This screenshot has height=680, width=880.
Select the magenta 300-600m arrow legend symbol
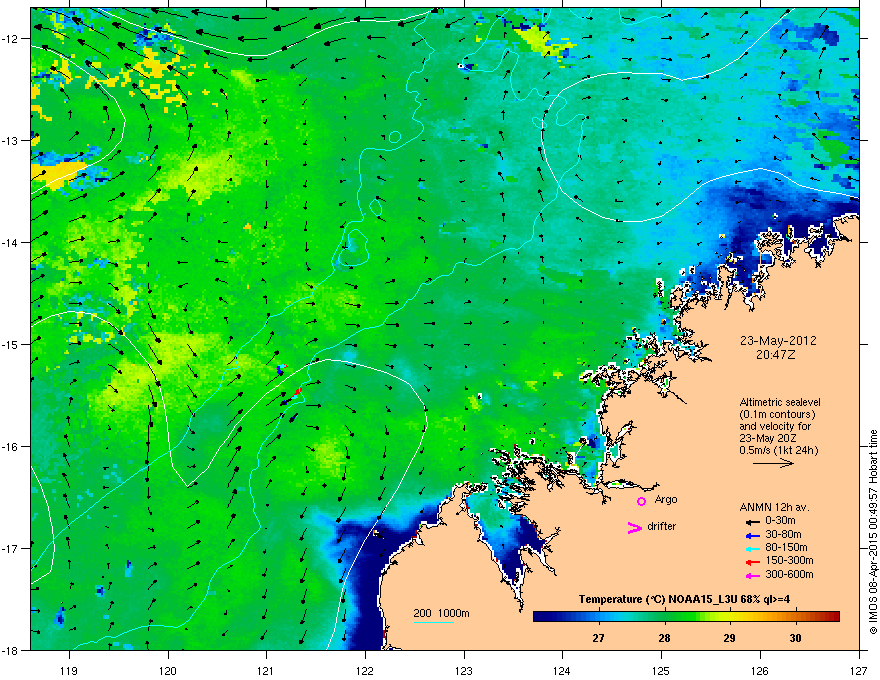pos(752,575)
